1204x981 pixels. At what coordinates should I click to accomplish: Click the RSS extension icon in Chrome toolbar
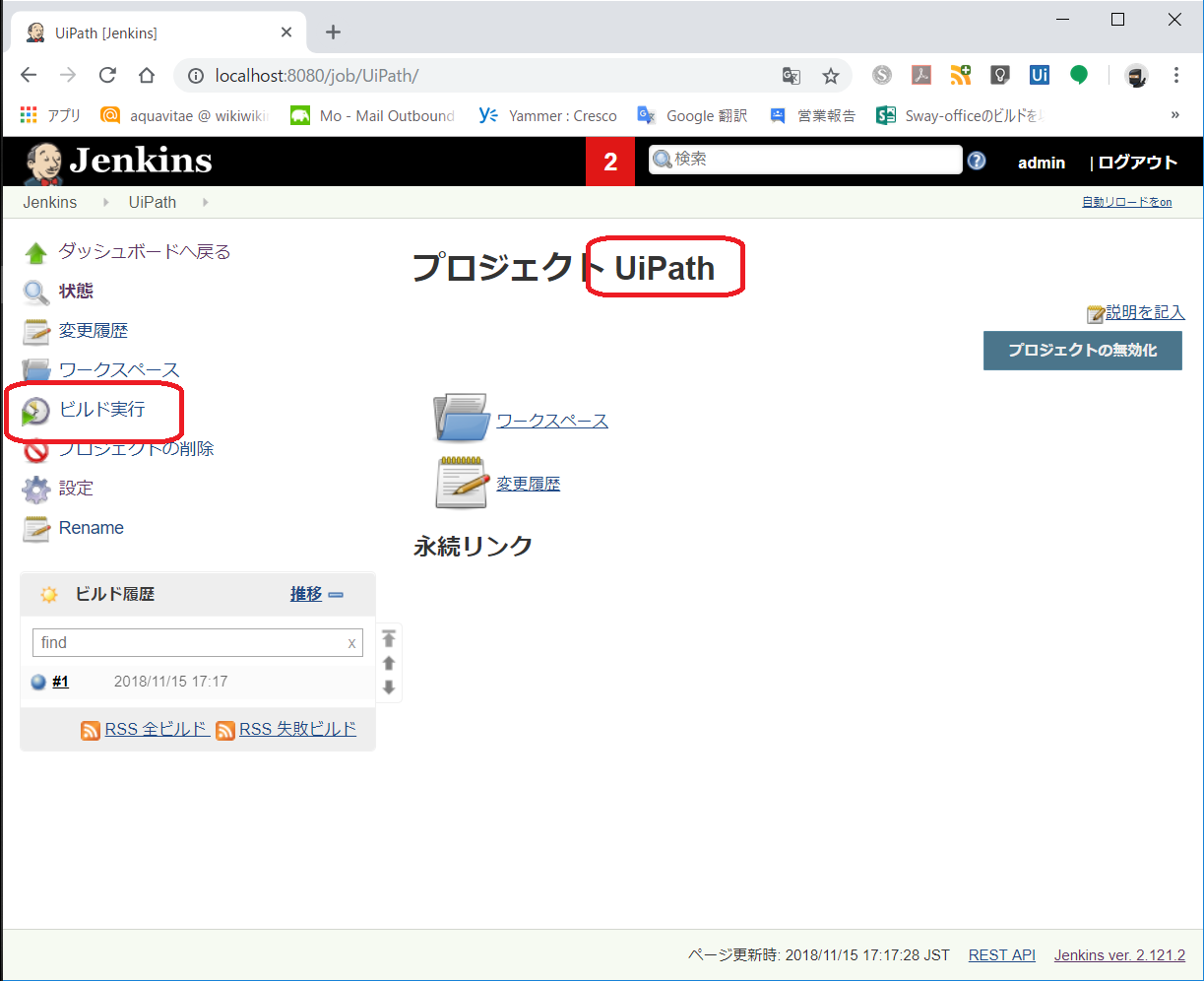point(961,75)
